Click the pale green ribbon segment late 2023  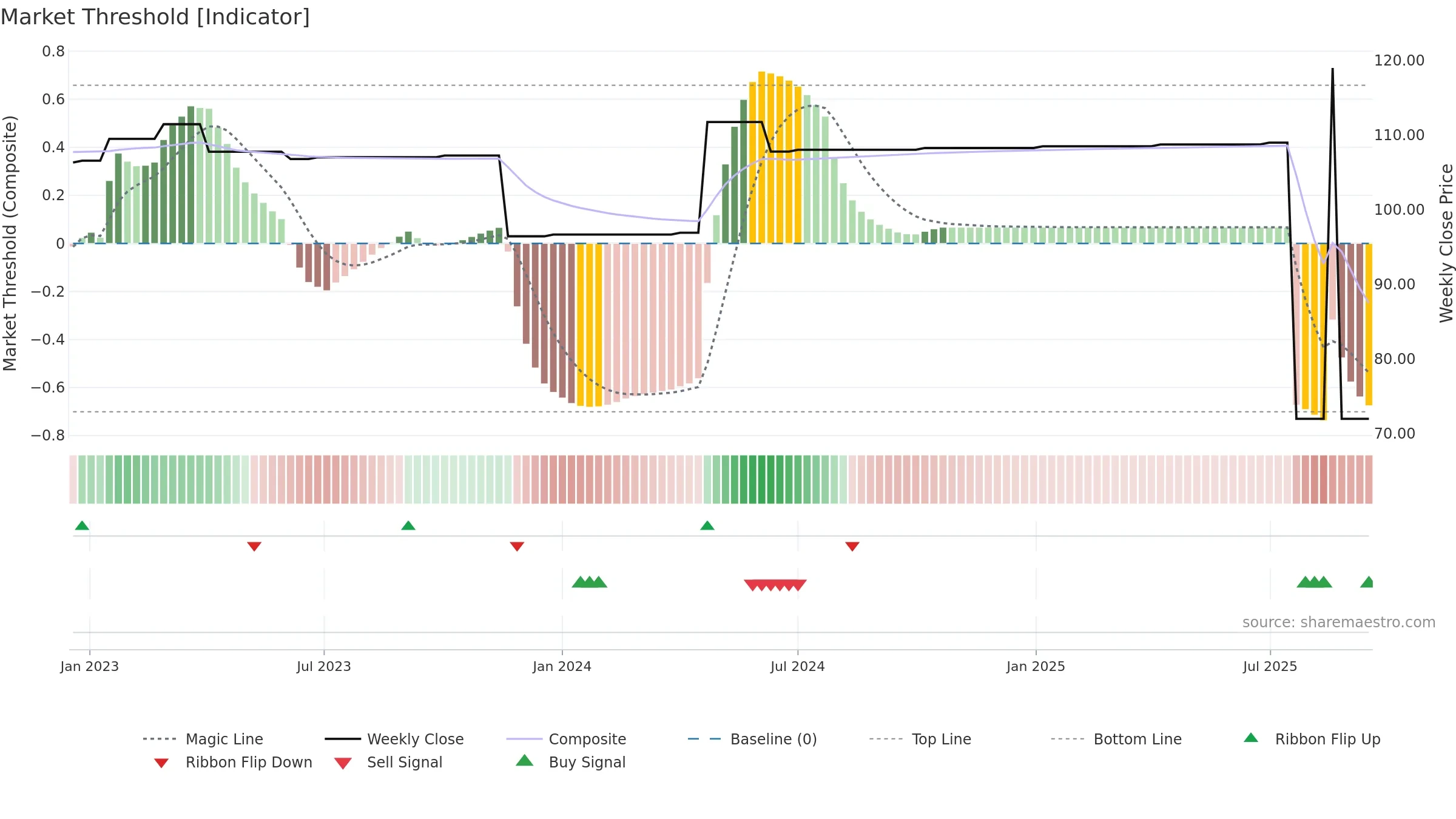[x=458, y=479]
